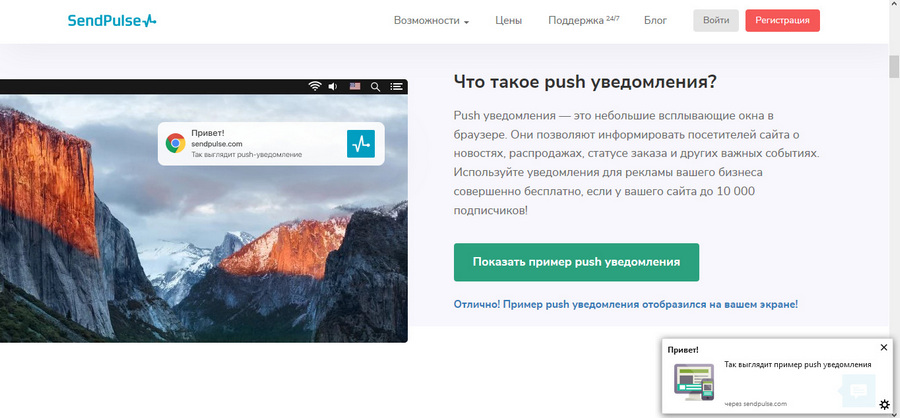Expand the Возможности dropdown menu

(x=431, y=20)
